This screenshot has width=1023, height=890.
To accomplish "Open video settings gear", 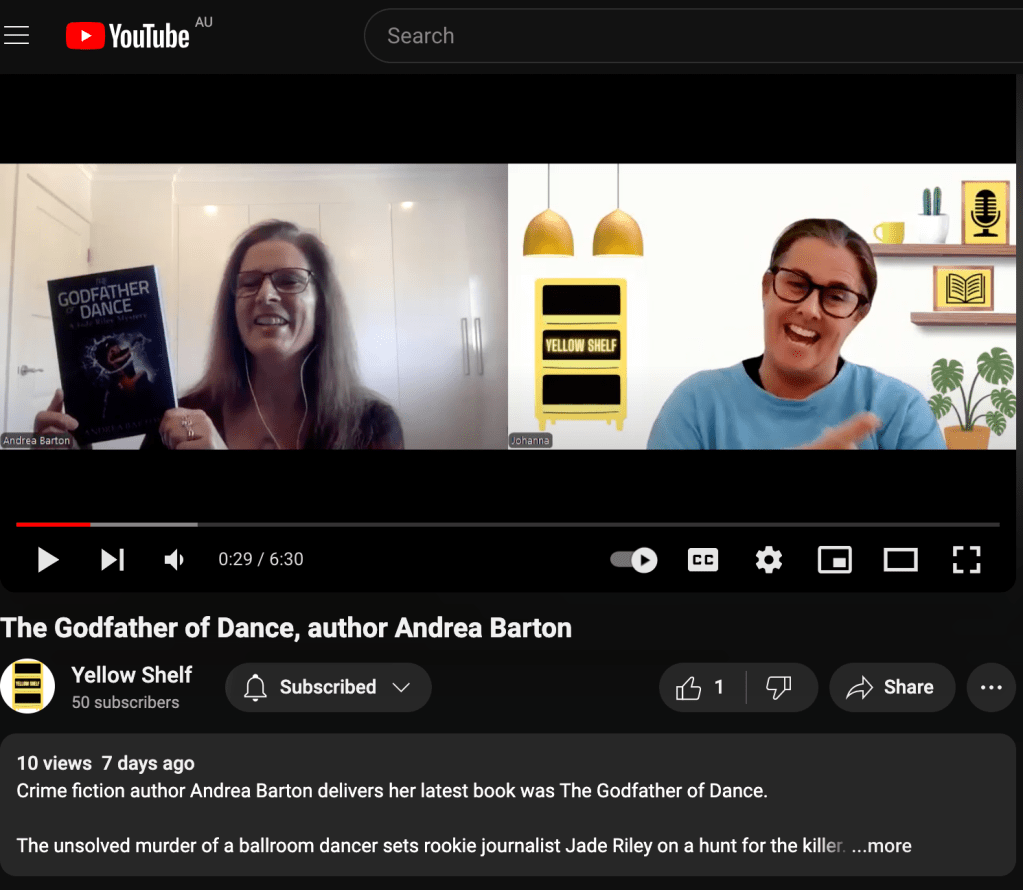I will click(x=768, y=560).
